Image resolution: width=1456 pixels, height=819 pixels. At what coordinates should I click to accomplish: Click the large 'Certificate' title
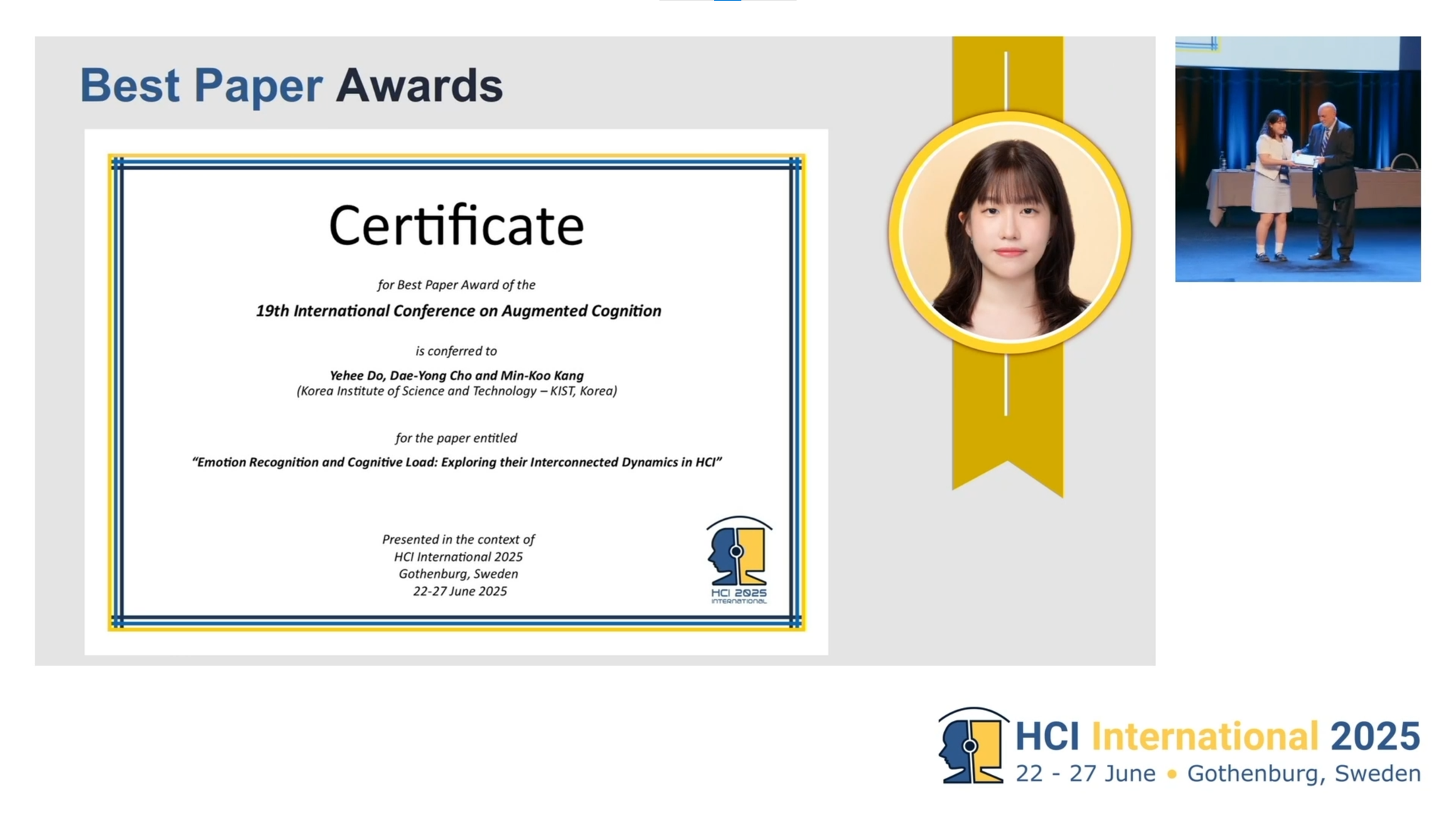(456, 225)
